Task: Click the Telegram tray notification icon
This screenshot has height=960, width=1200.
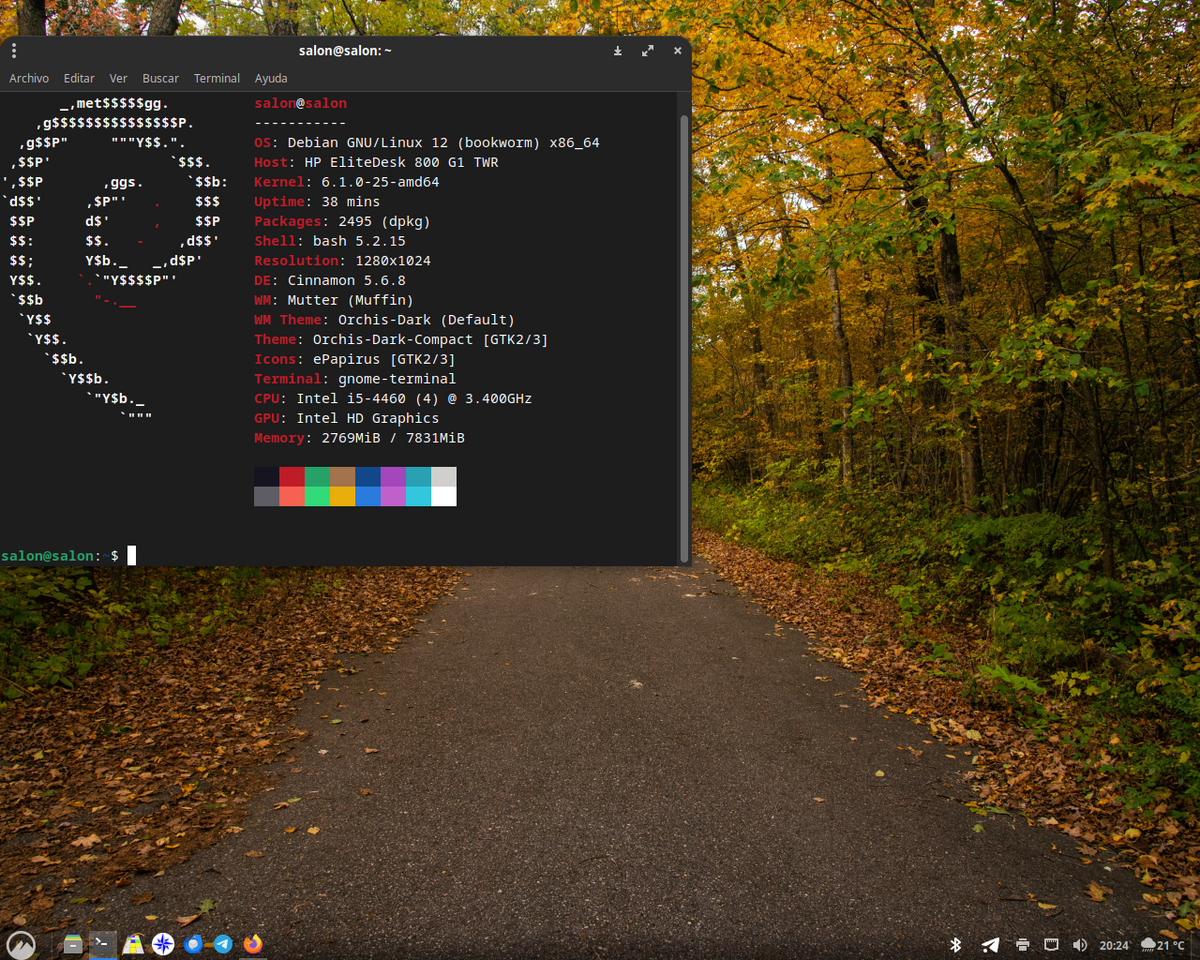Action: coord(990,945)
